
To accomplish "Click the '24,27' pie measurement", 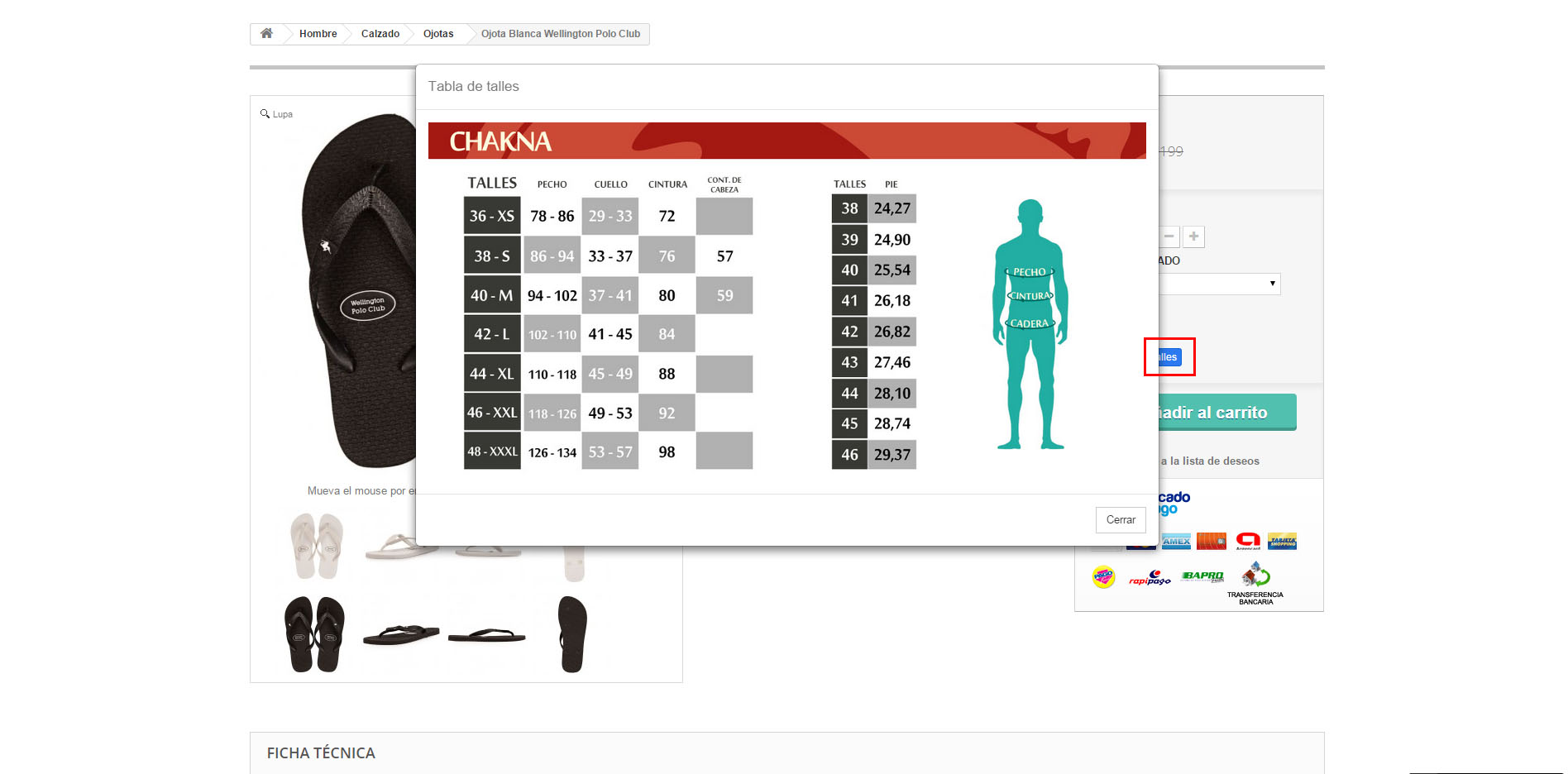I will 892,208.
